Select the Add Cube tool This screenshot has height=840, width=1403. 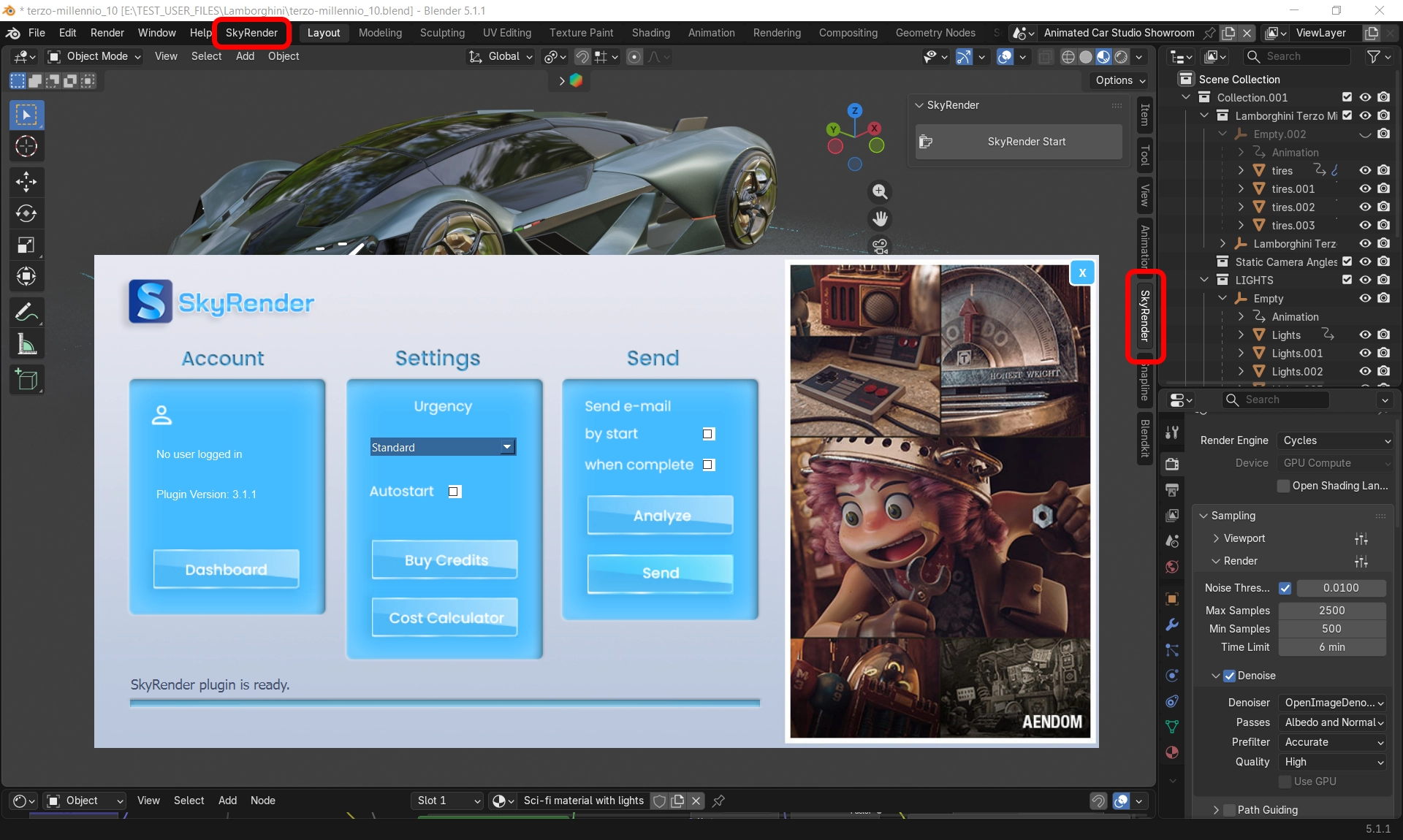point(26,380)
